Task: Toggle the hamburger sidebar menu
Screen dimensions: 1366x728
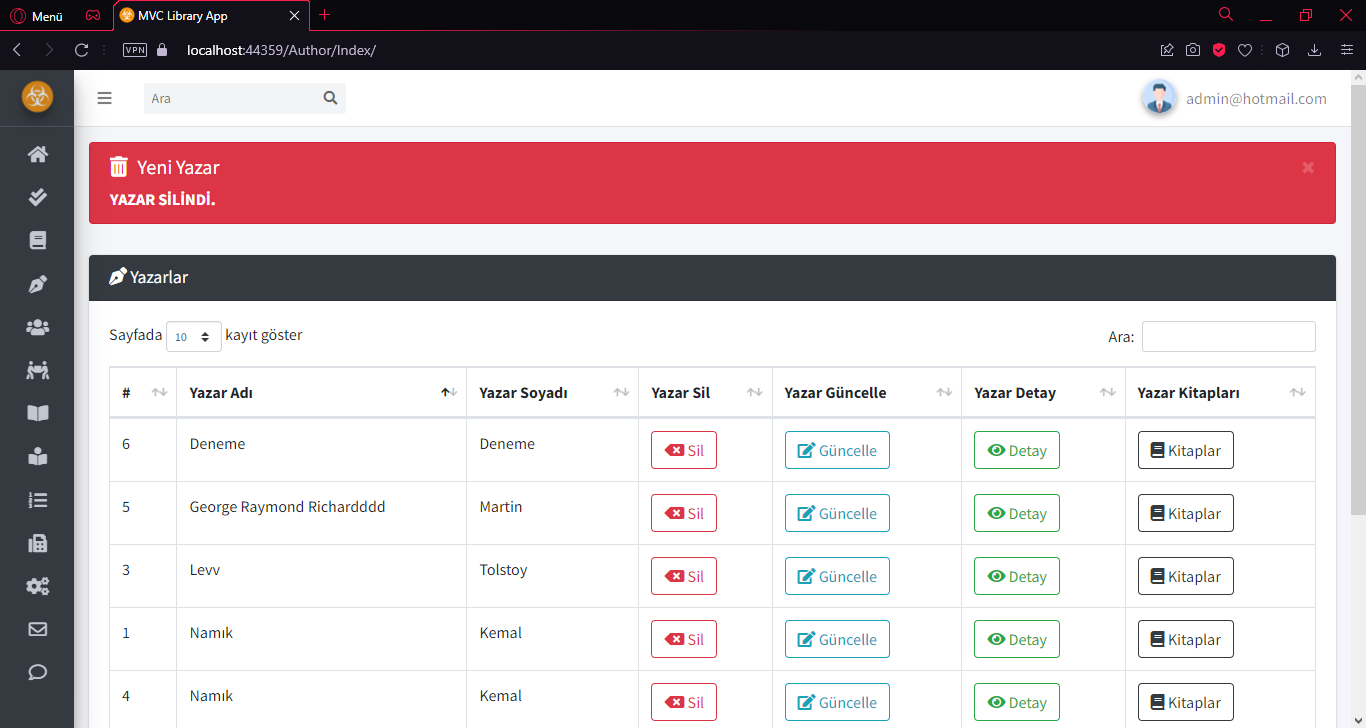Action: coord(104,98)
